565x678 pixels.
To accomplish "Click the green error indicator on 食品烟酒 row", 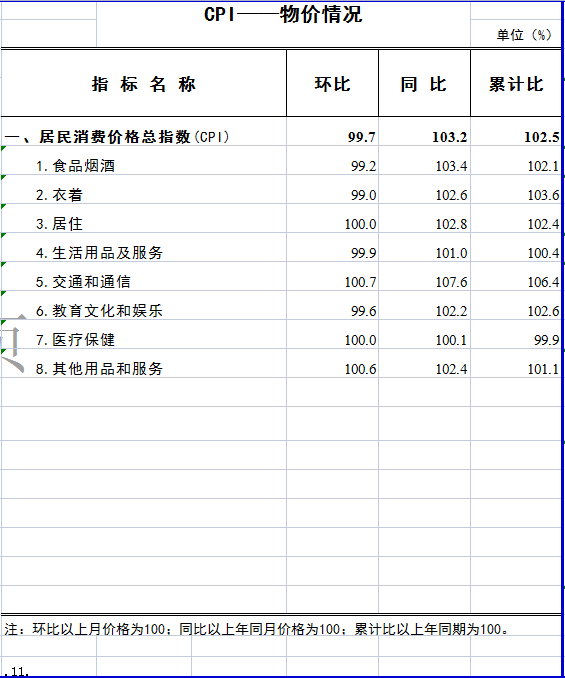I will click(3, 148).
